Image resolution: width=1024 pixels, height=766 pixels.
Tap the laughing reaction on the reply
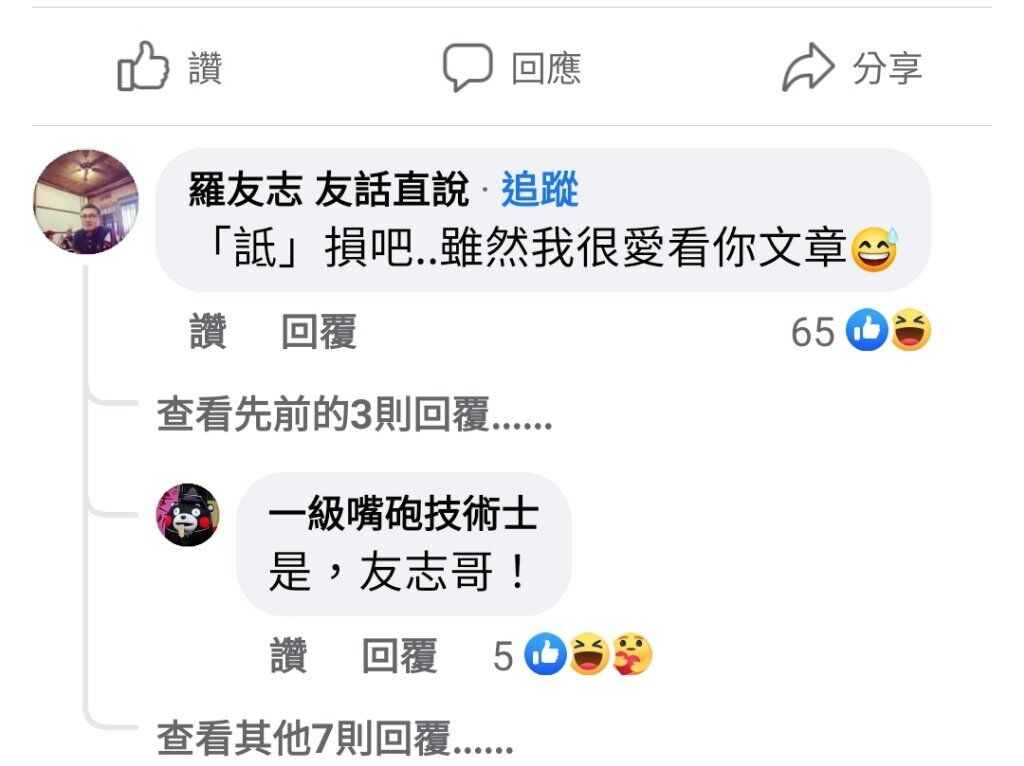[x=589, y=654]
